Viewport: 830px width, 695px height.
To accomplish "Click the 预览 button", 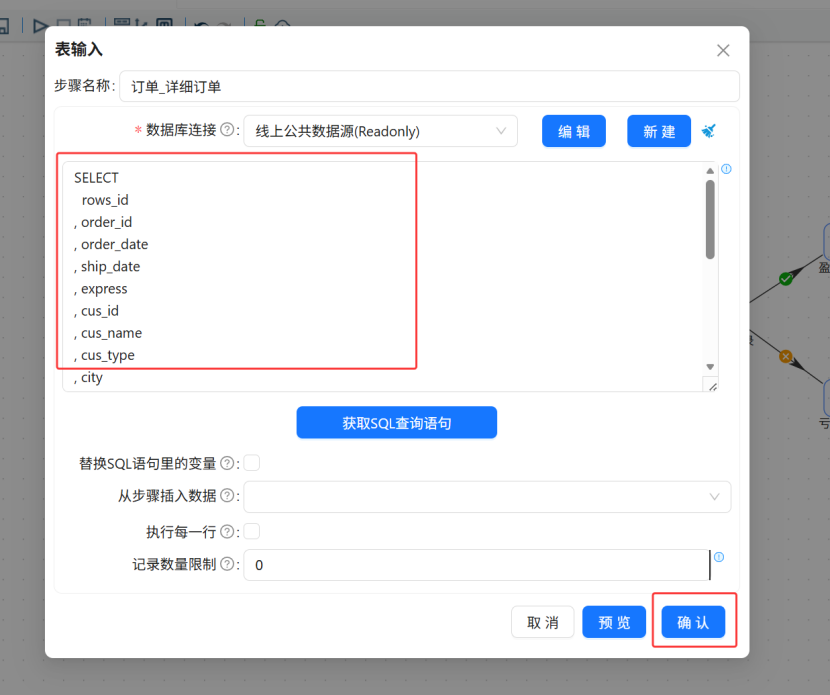I will click(614, 622).
